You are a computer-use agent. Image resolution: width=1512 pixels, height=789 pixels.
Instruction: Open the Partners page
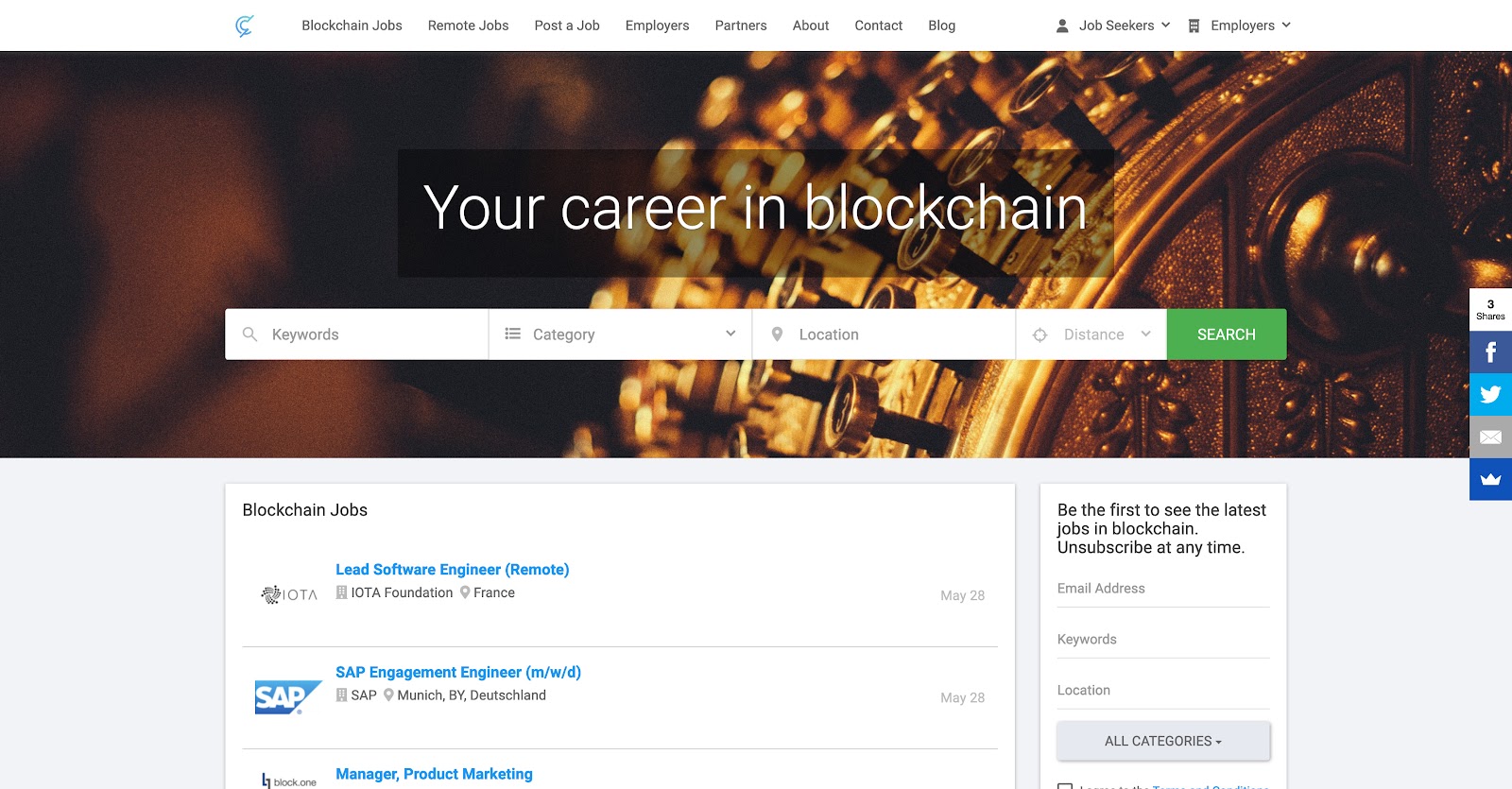[x=741, y=26]
